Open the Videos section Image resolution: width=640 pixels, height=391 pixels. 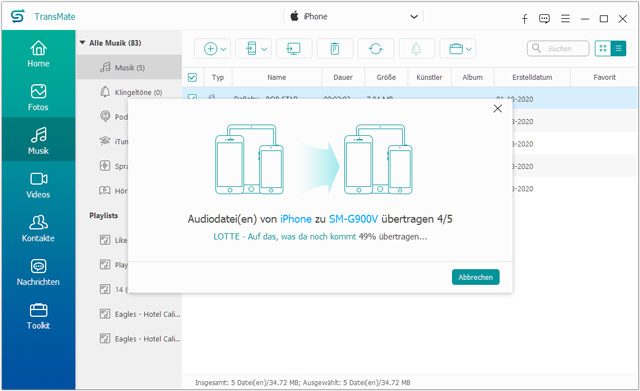[x=38, y=185]
